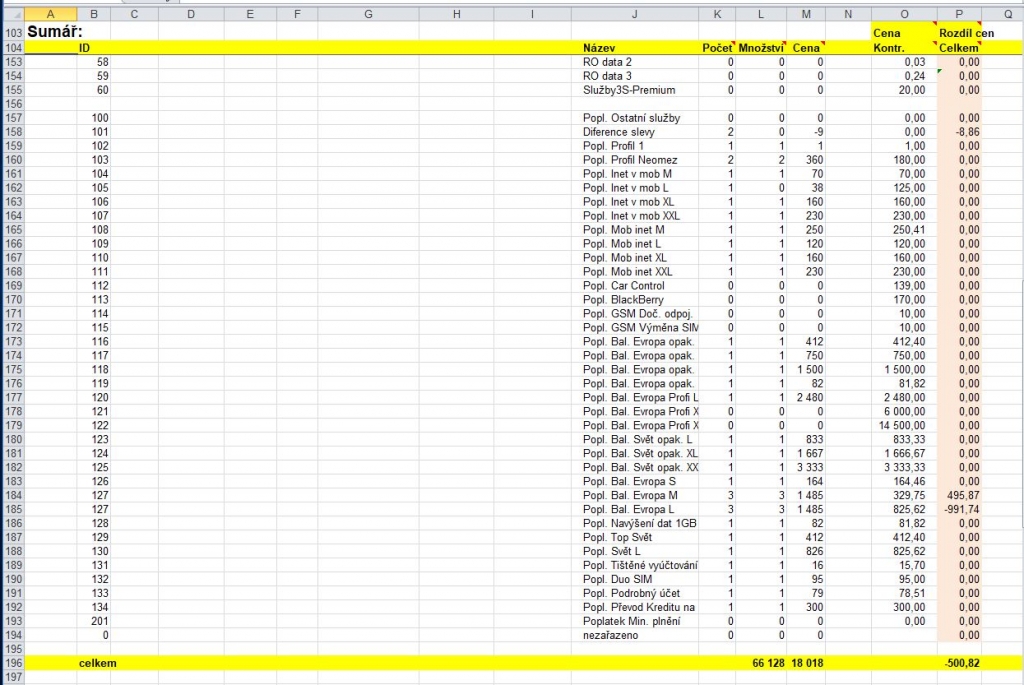Select column A by its header
The image size is (1024, 685).
point(50,14)
